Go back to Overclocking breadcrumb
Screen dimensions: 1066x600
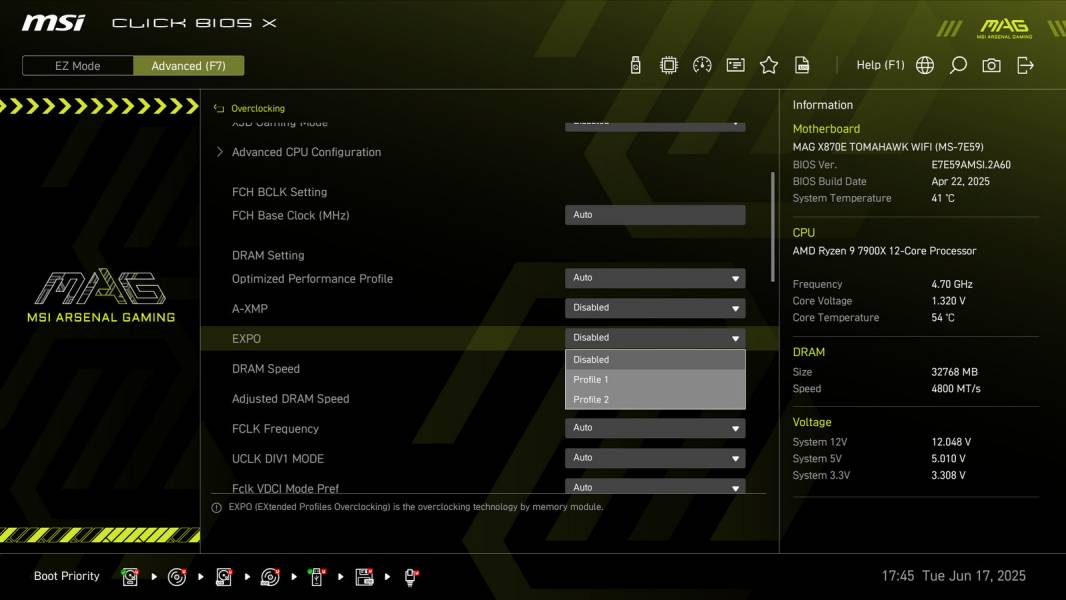coord(258,108)
